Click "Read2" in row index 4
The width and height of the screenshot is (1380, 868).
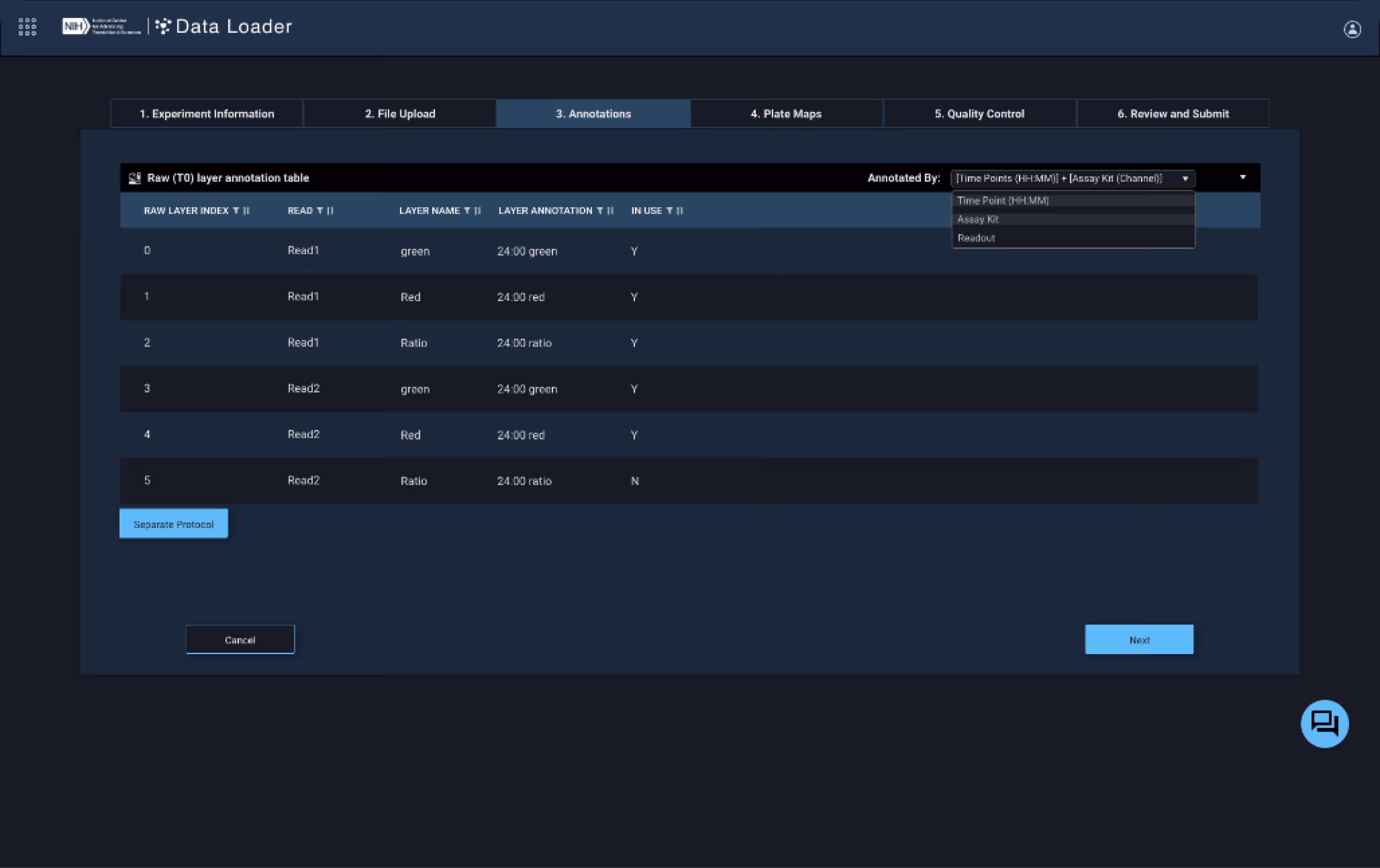click(304, 434)
